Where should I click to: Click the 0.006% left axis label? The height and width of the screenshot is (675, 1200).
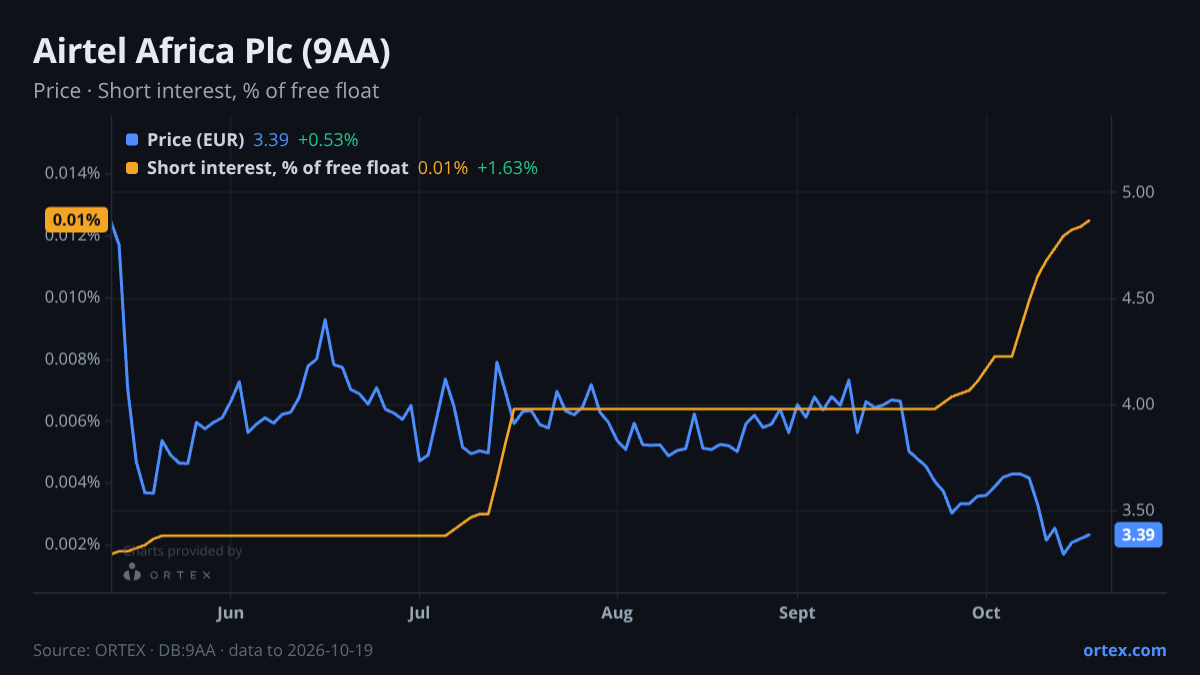pyautogui.click(x=72, y=421)
